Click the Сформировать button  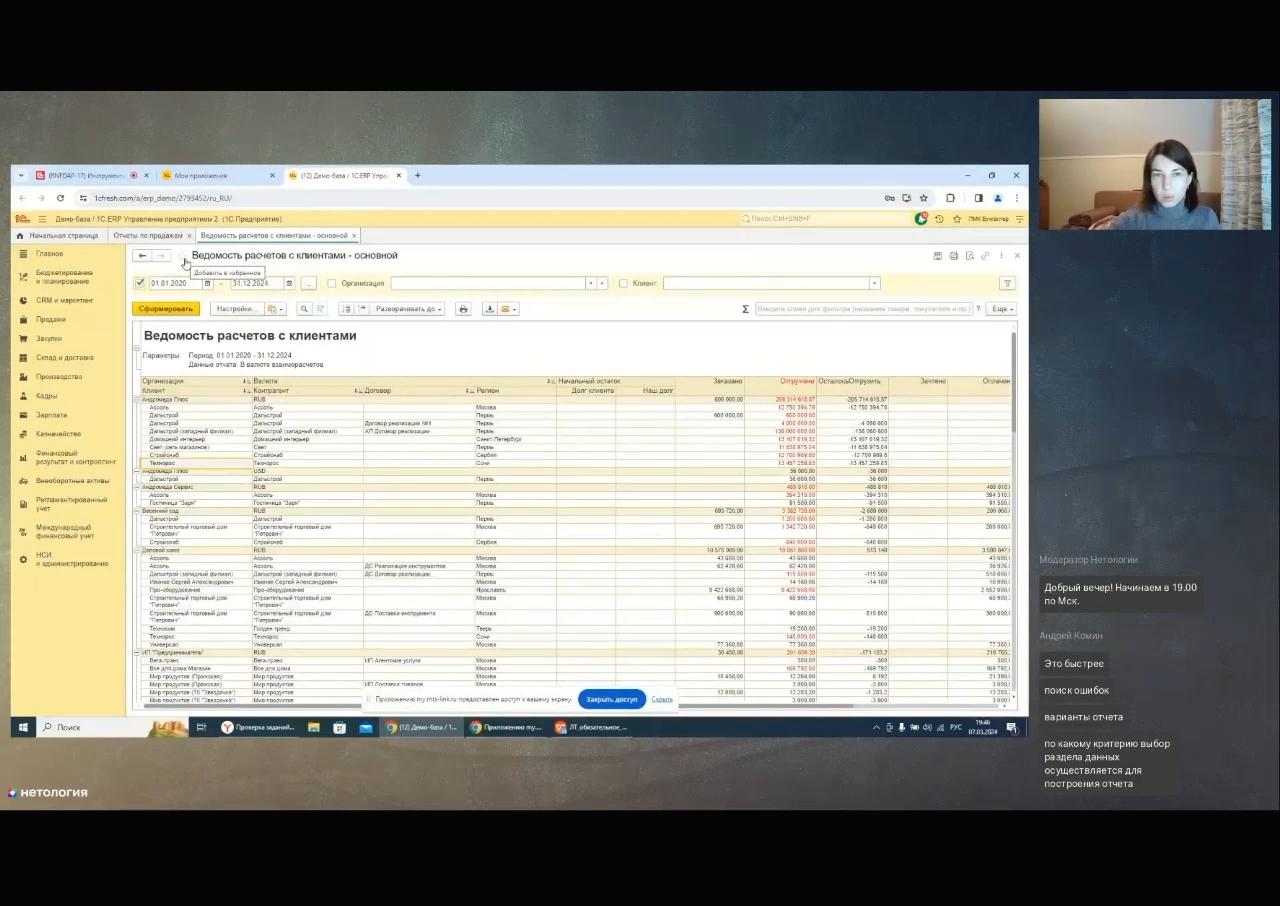coord(166,309)
